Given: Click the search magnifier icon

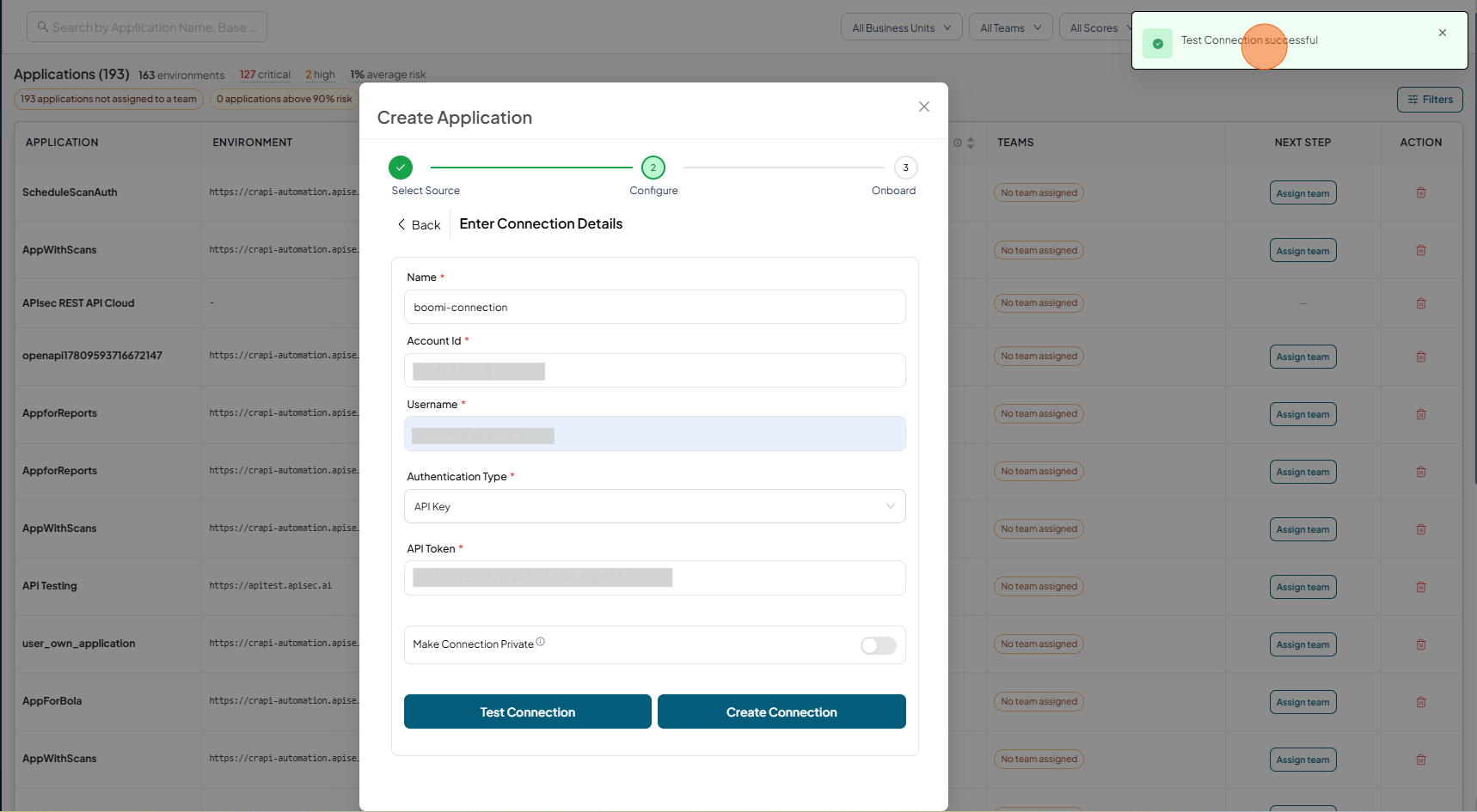Looking at the screenshot, I should [x=43, y=27].
